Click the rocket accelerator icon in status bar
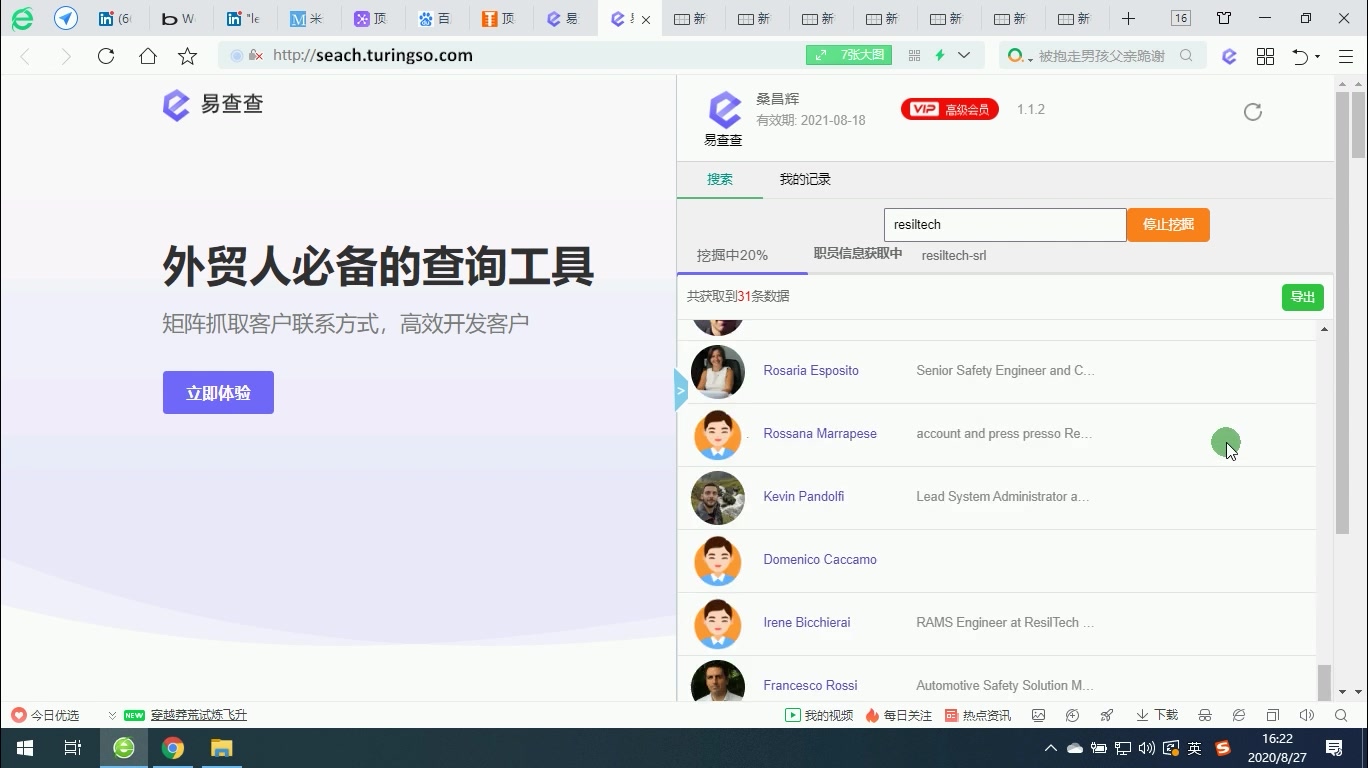This screenshot has height=768, width=1368. click(1106, 715)
